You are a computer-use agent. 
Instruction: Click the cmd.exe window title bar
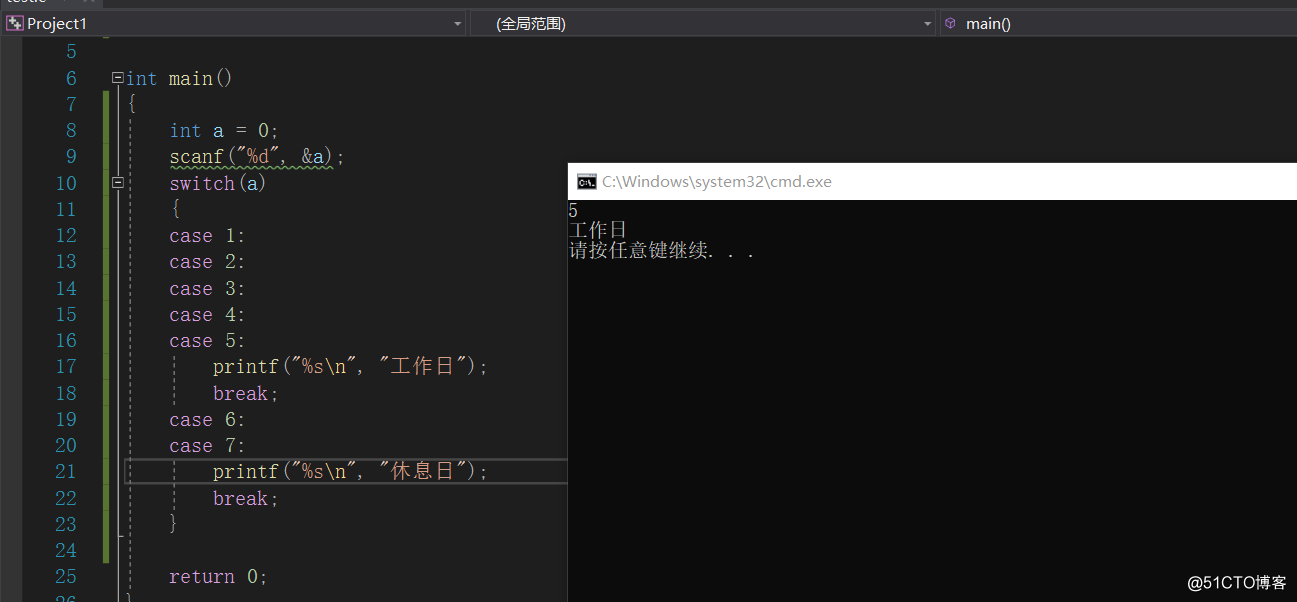(932, 181)
